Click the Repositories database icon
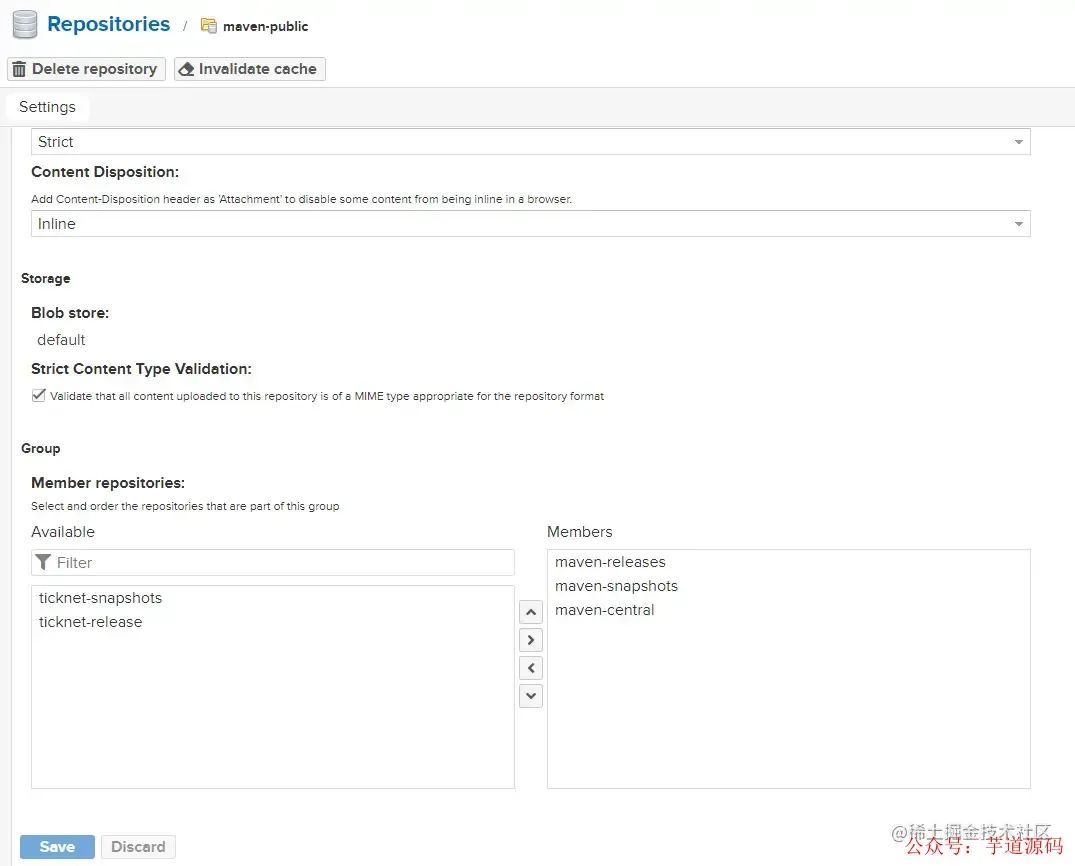 click(x=25, y=25)
